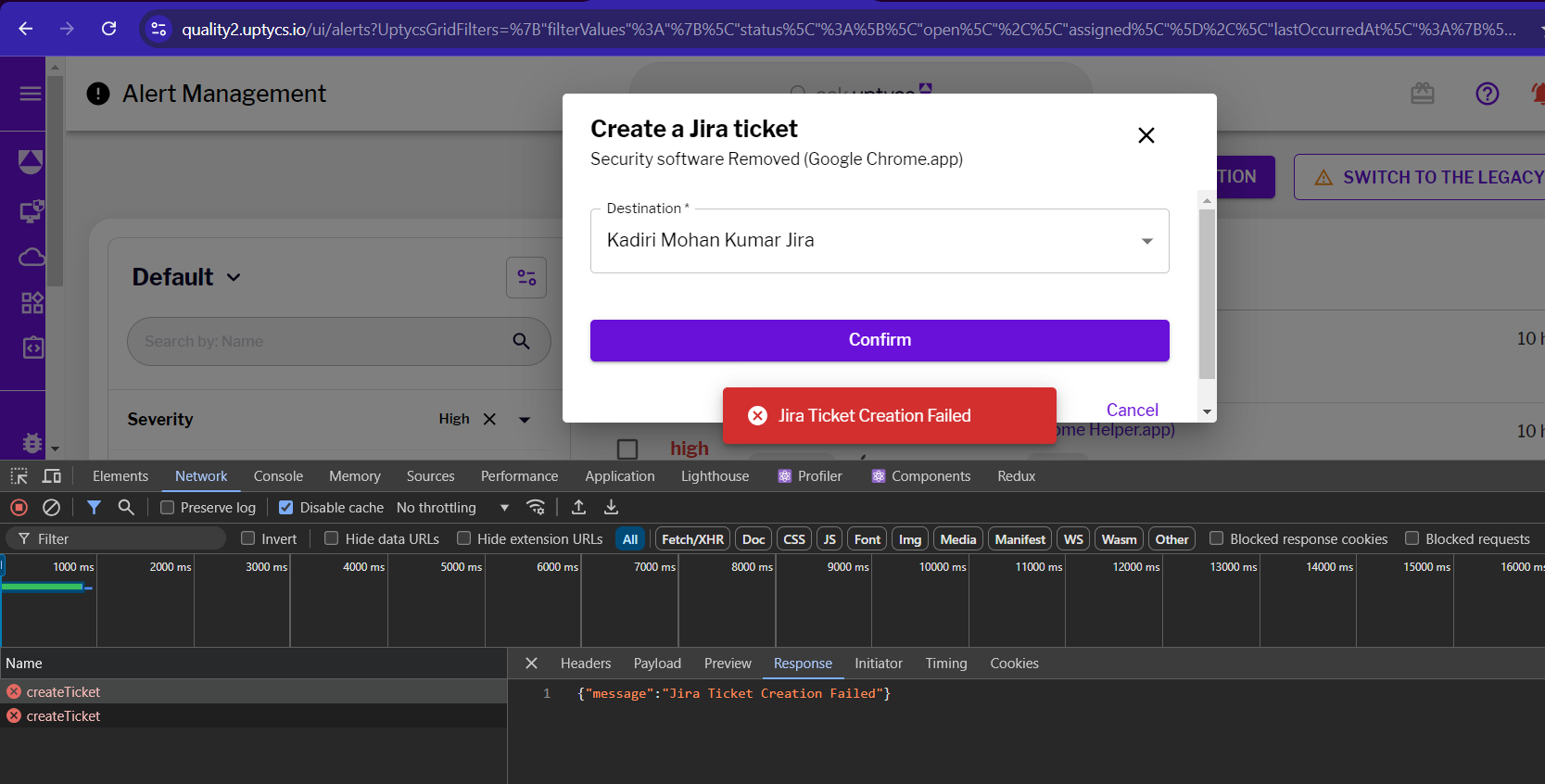Viewport: 1545px width, 784px height.
Task: Uncheck the Disable cache checkbox
Action: [x=286, y=508]
